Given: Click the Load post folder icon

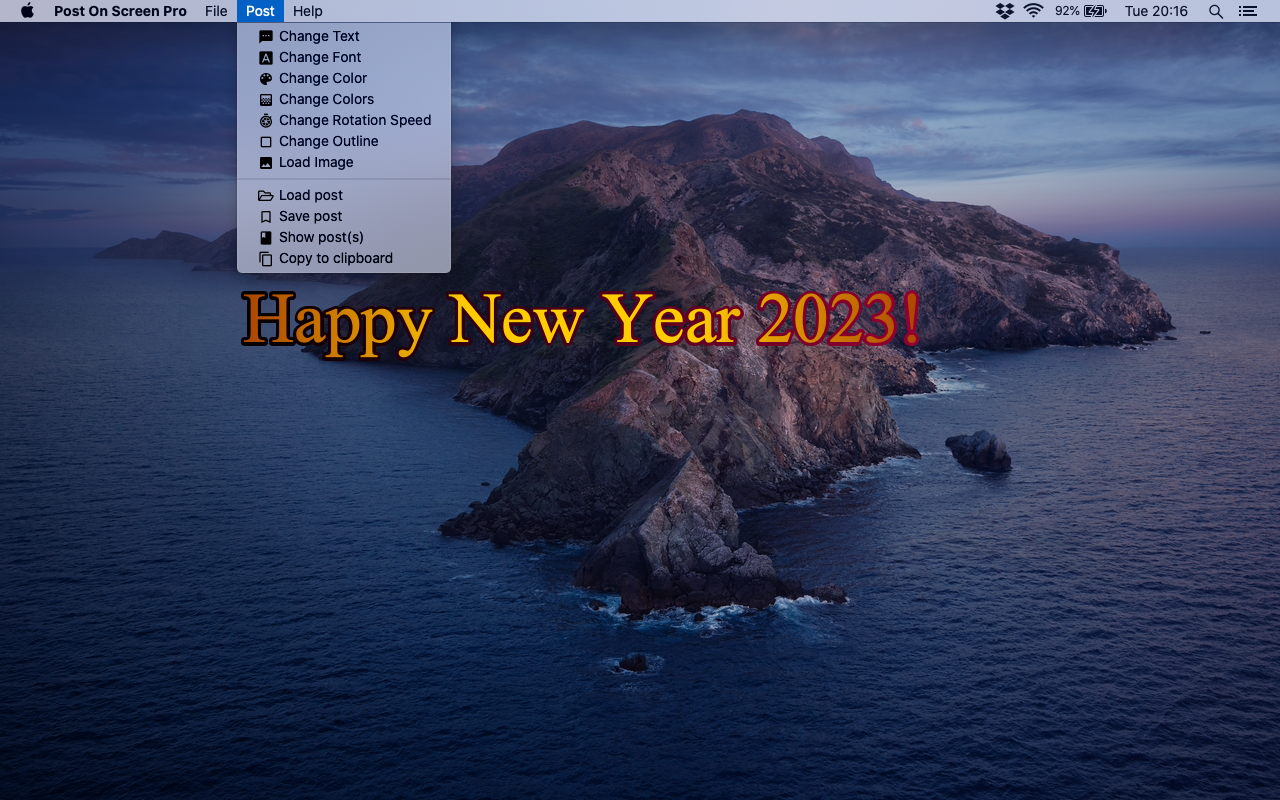Looking at the screenshot, I should [266, 195].
